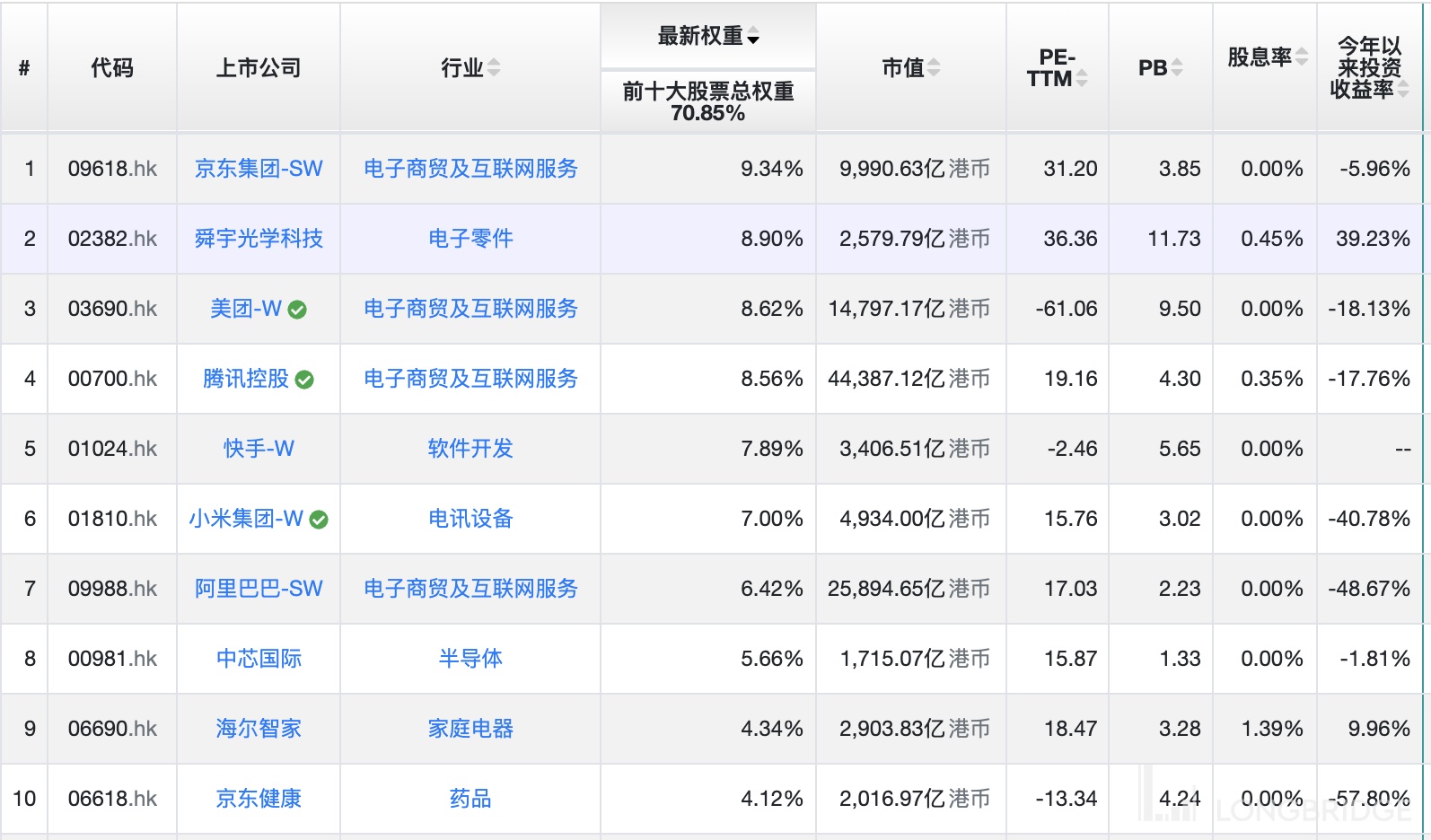Click the 上市公司 column header
The width and height of the screenshot is (1431, 840).
tap(259, 68)
